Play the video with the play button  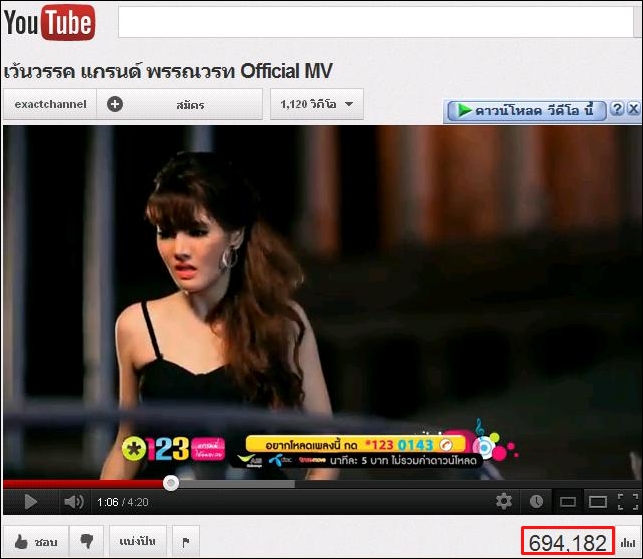tap(30, 502)
